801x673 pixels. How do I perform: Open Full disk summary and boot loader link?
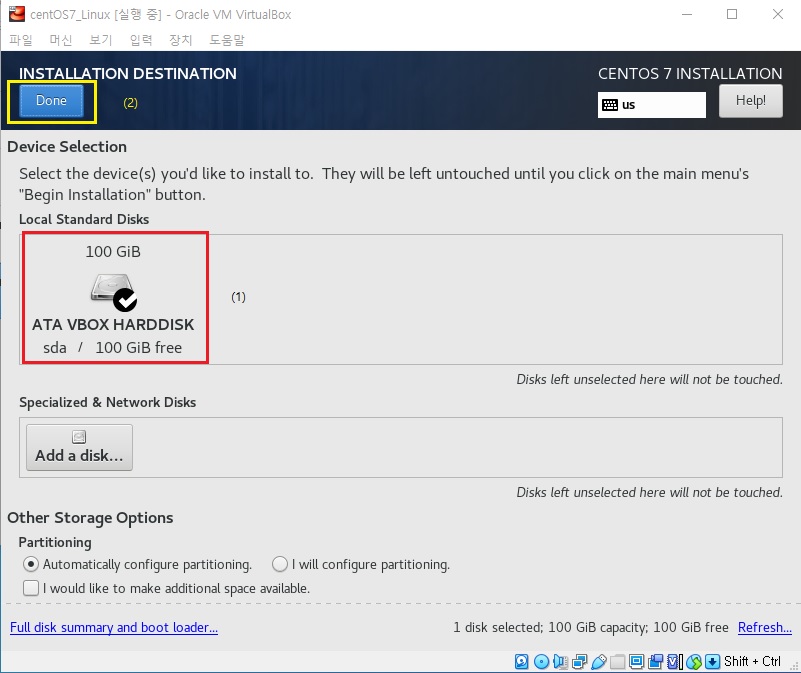coord(114,628)
